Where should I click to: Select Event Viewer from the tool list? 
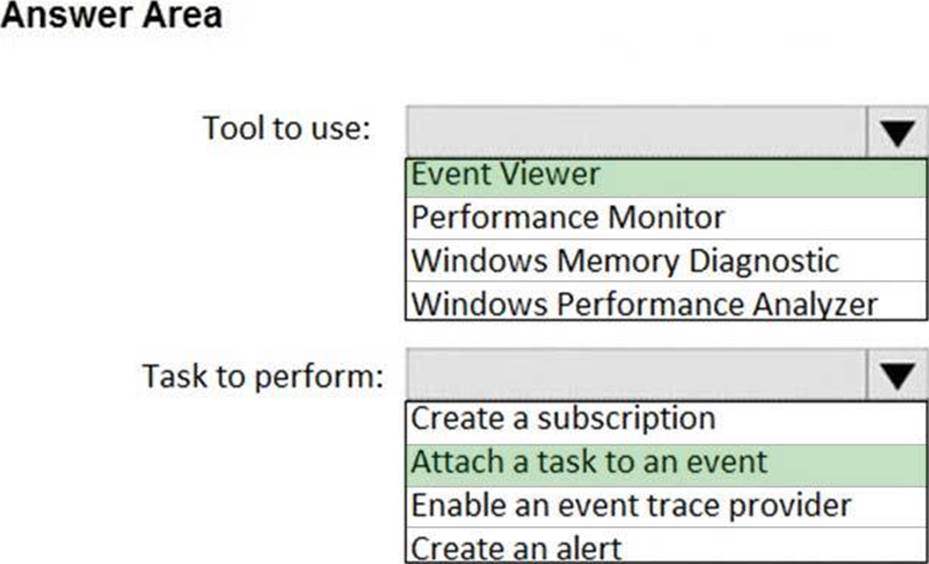coord(505,175)
